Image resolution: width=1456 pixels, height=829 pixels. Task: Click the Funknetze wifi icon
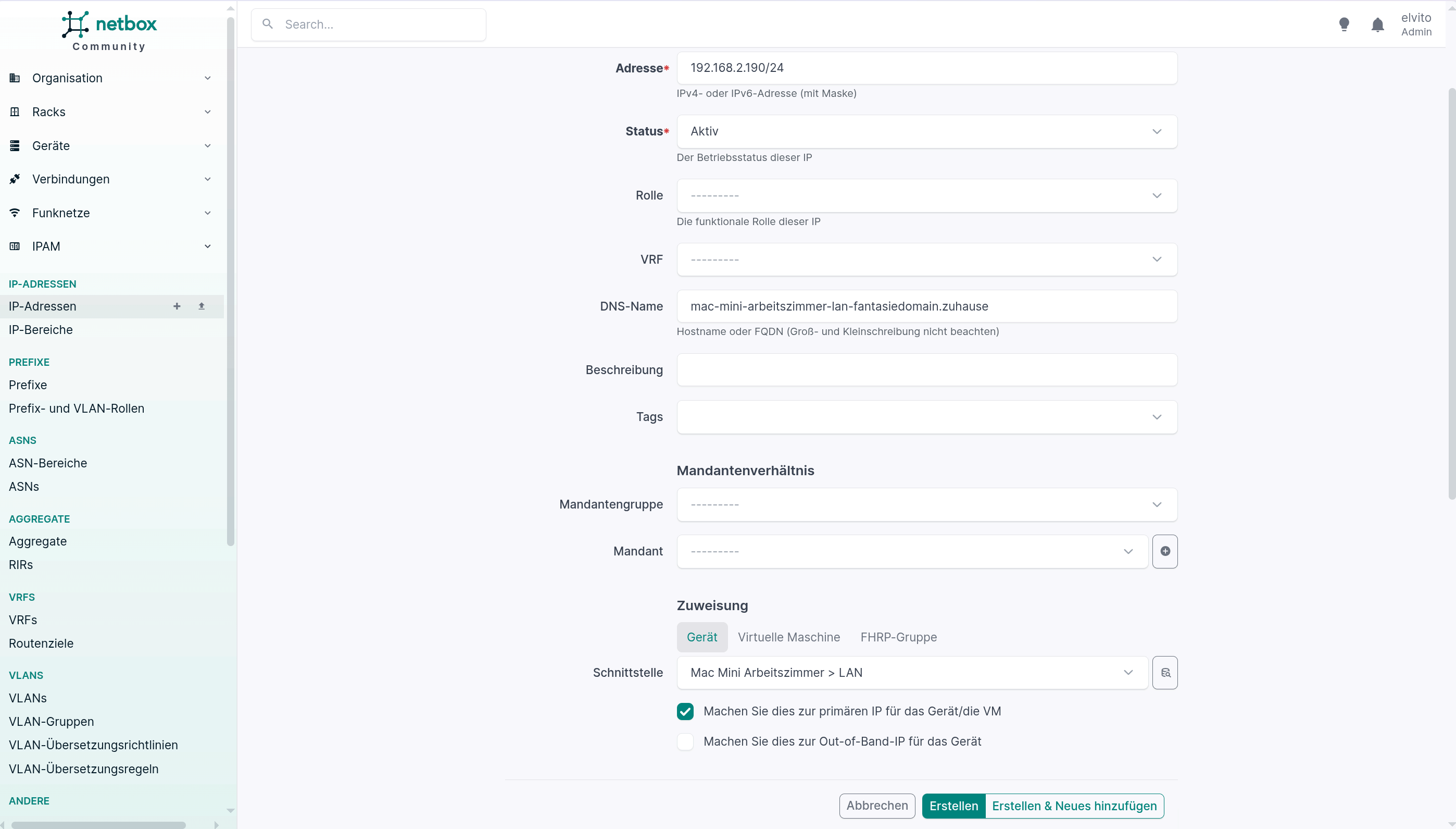pos(15,213)
